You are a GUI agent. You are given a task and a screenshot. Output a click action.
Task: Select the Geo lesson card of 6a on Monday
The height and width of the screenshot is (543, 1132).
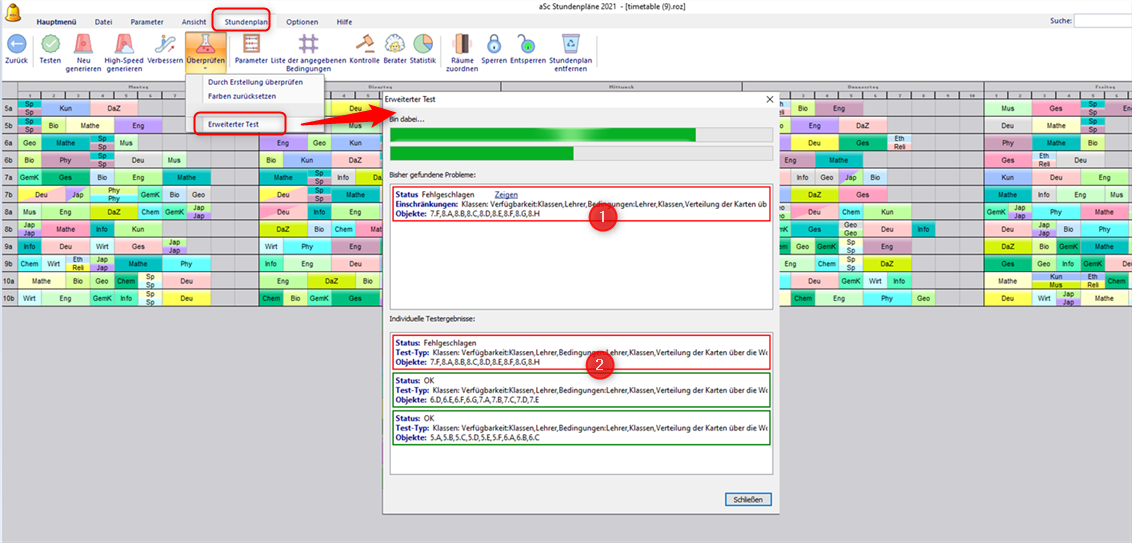tap(30, 143)
